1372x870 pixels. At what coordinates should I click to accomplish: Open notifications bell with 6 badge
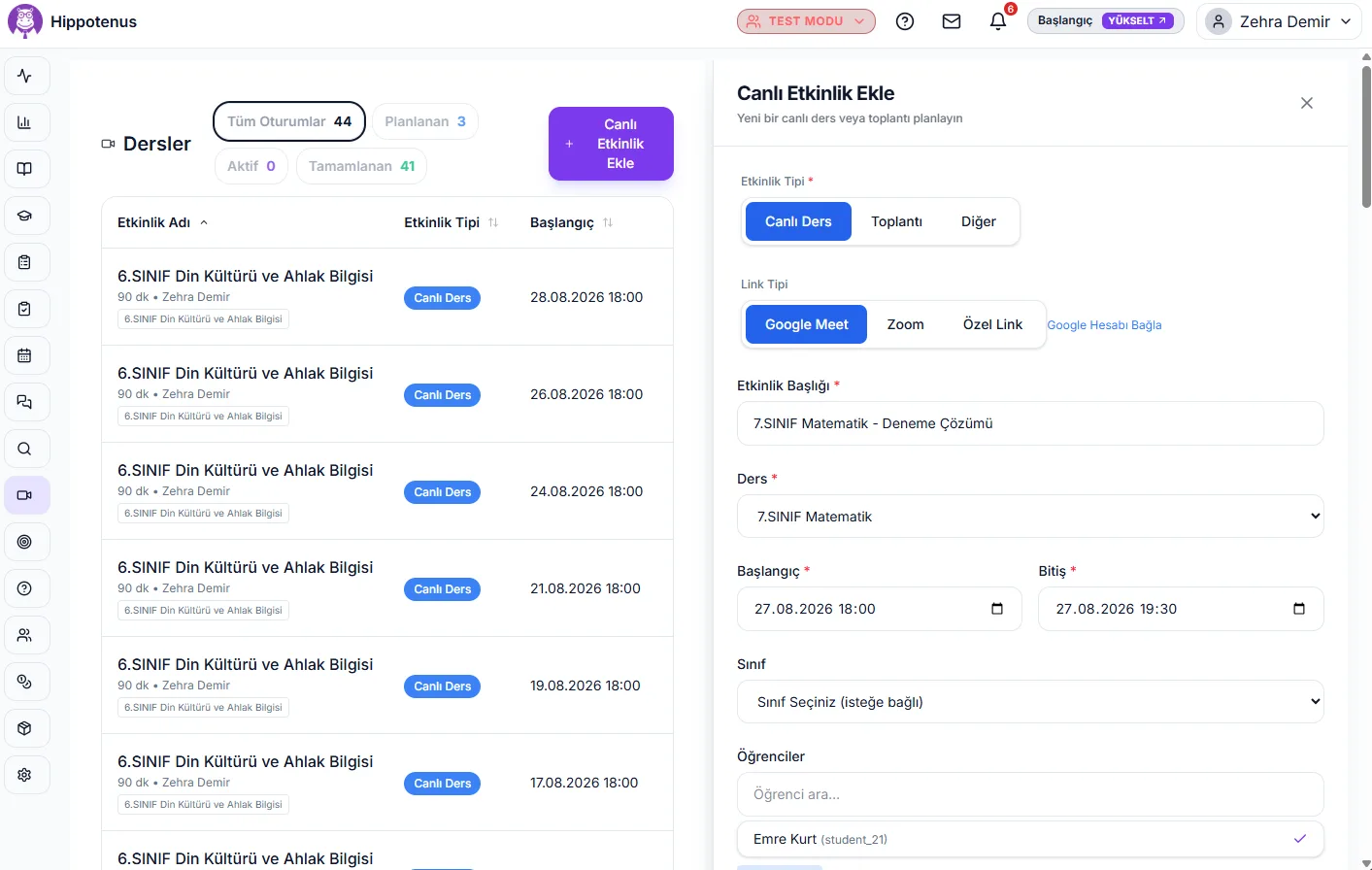(998, 21)
